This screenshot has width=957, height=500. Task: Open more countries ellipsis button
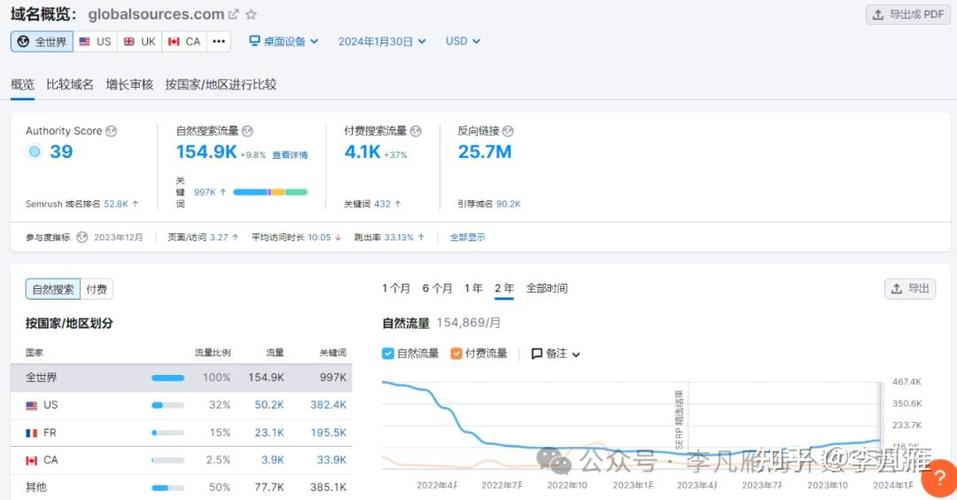(x=218, y=42)
